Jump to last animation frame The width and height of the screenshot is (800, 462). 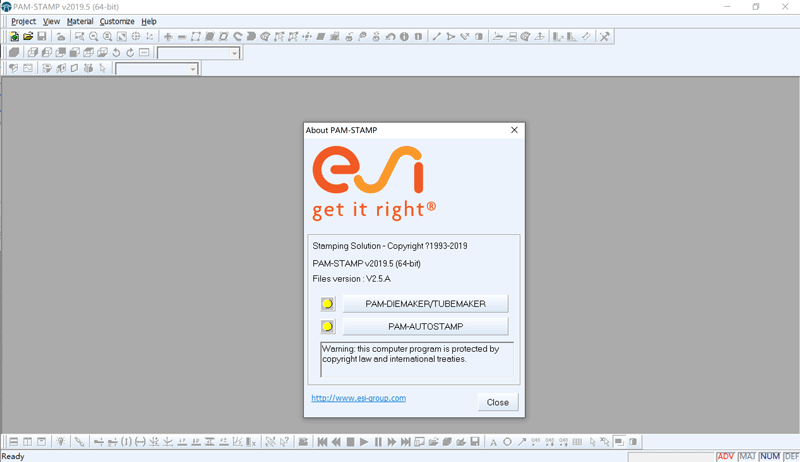[x=406, y=442]
